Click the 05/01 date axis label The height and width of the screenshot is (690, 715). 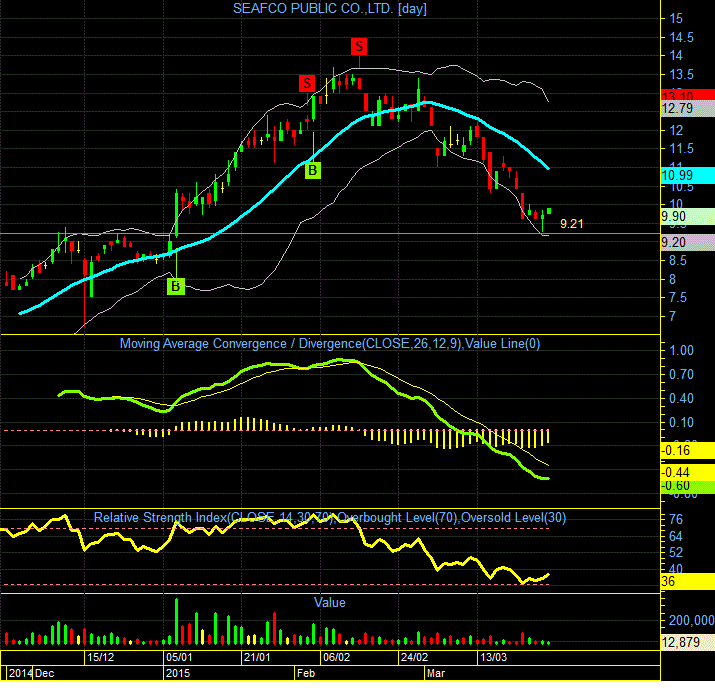179,657
